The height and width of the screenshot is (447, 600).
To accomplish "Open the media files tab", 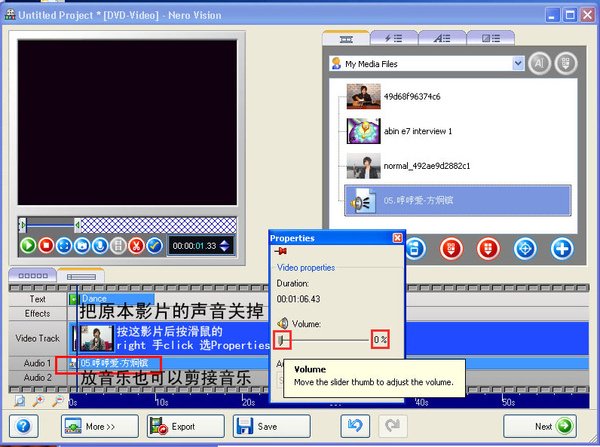I will point(346,39).
